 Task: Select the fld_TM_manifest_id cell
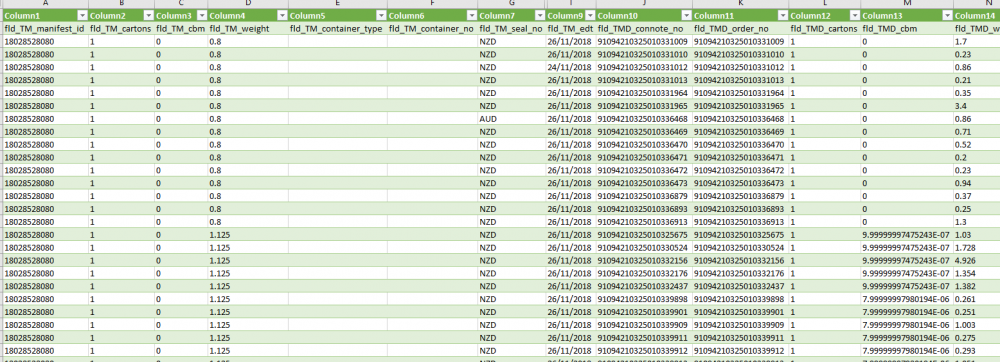coord(45,28)
